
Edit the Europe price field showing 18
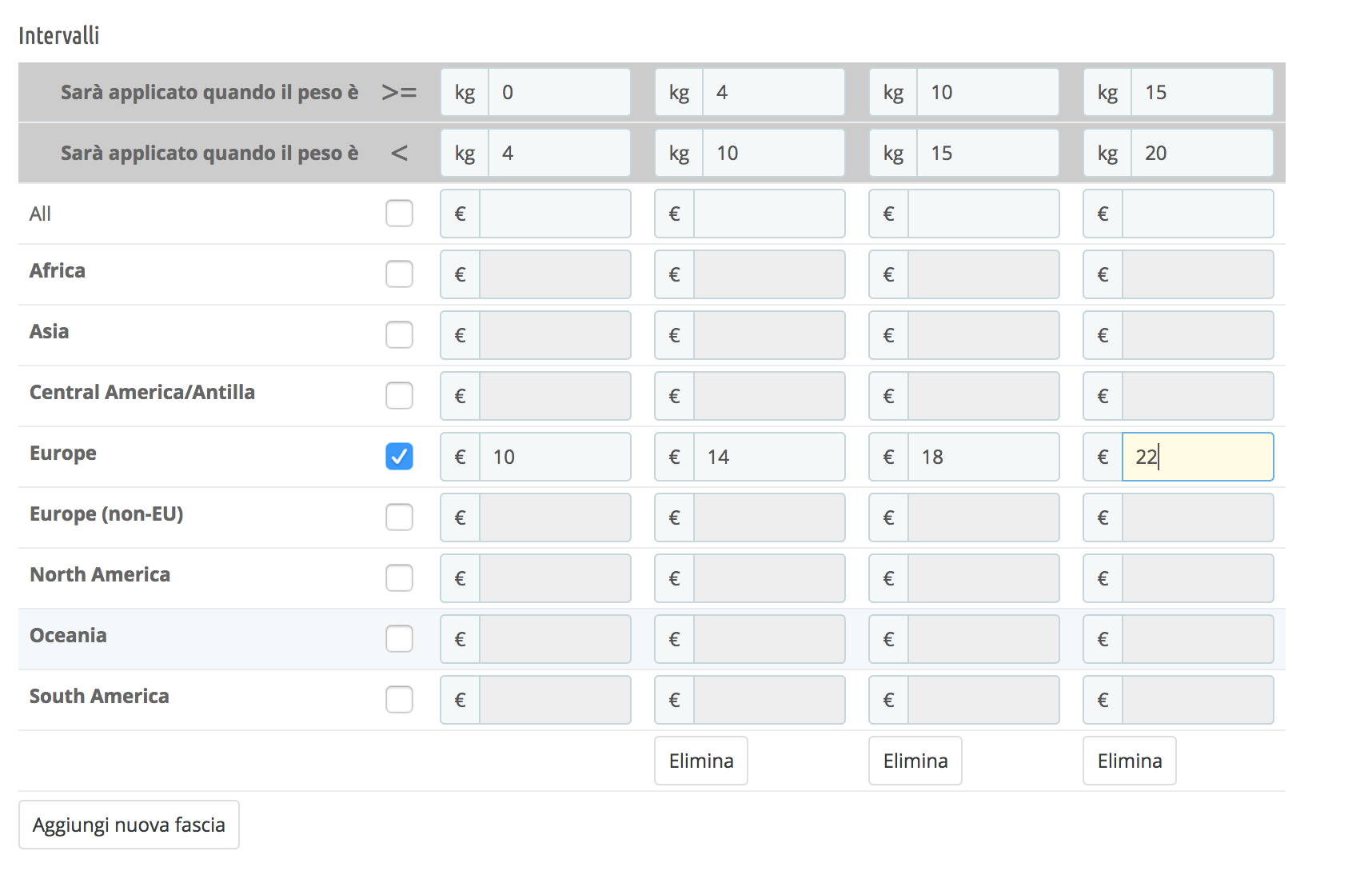983,457
